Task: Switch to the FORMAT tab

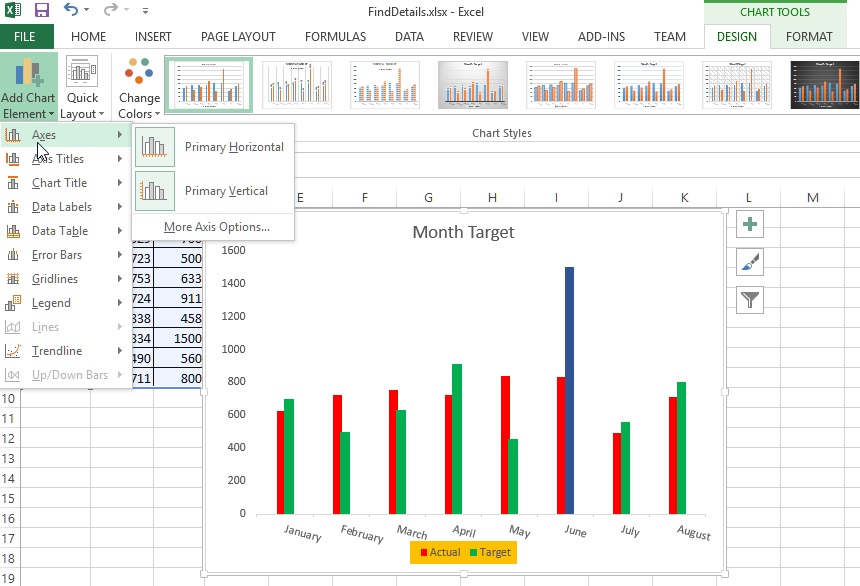Action: [x=809, y=37]
